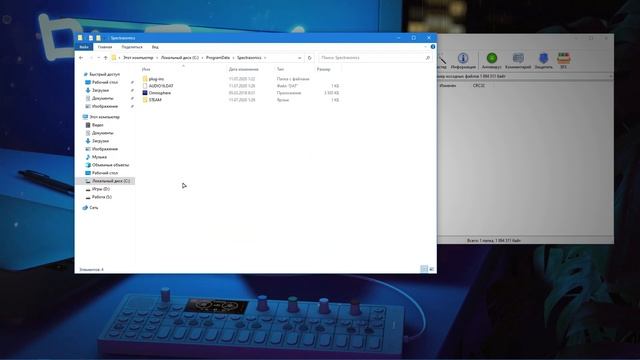Image resolution: width=640 pixels, height=360 pixels.
Task: Open Музыка folder in navigation pane
Action: (99, 157)
